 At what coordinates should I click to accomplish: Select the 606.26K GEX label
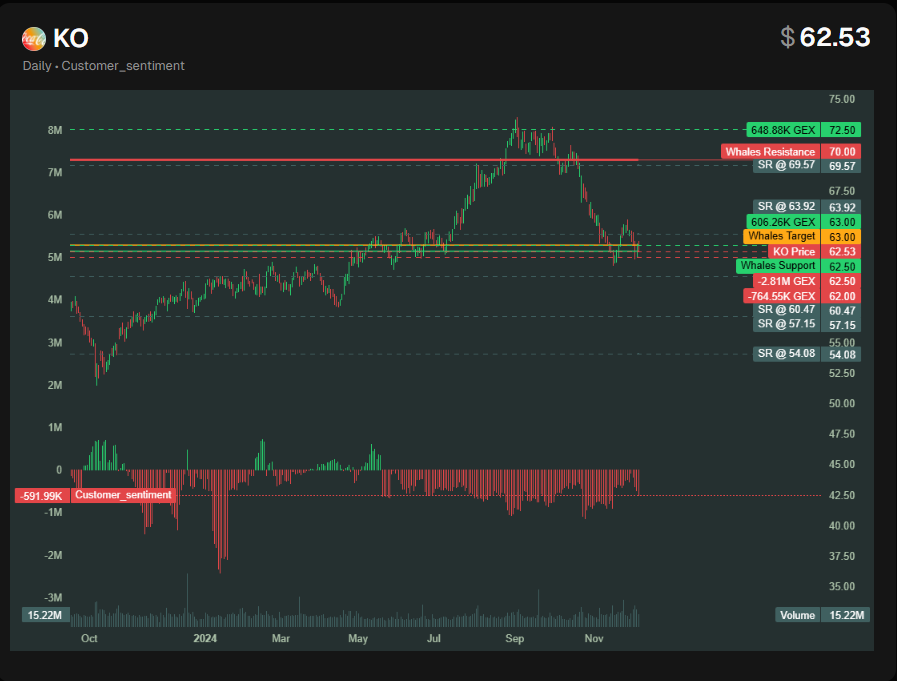click(783, 222)
